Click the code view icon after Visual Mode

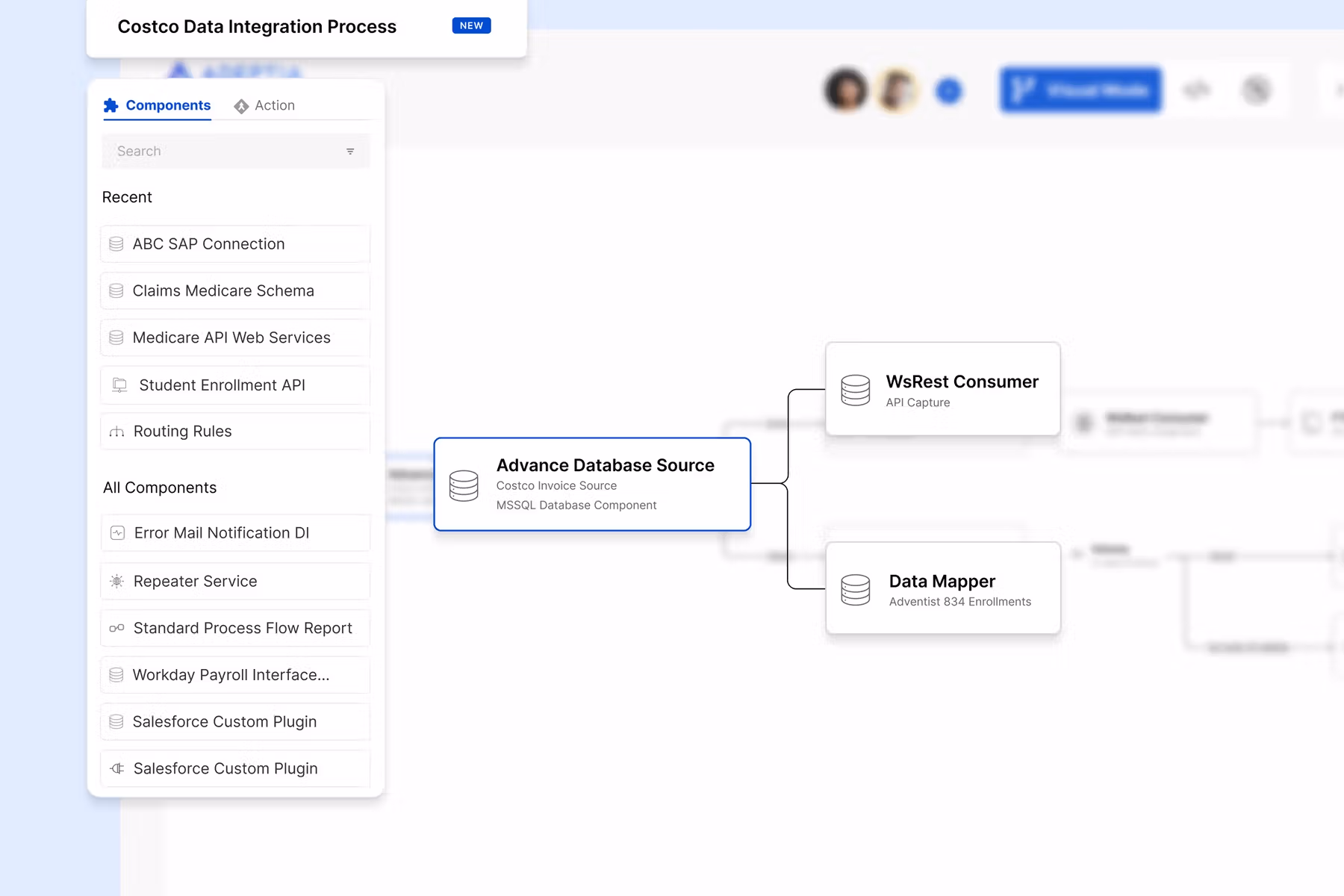pyautogui.click(x=1197, y=90)
